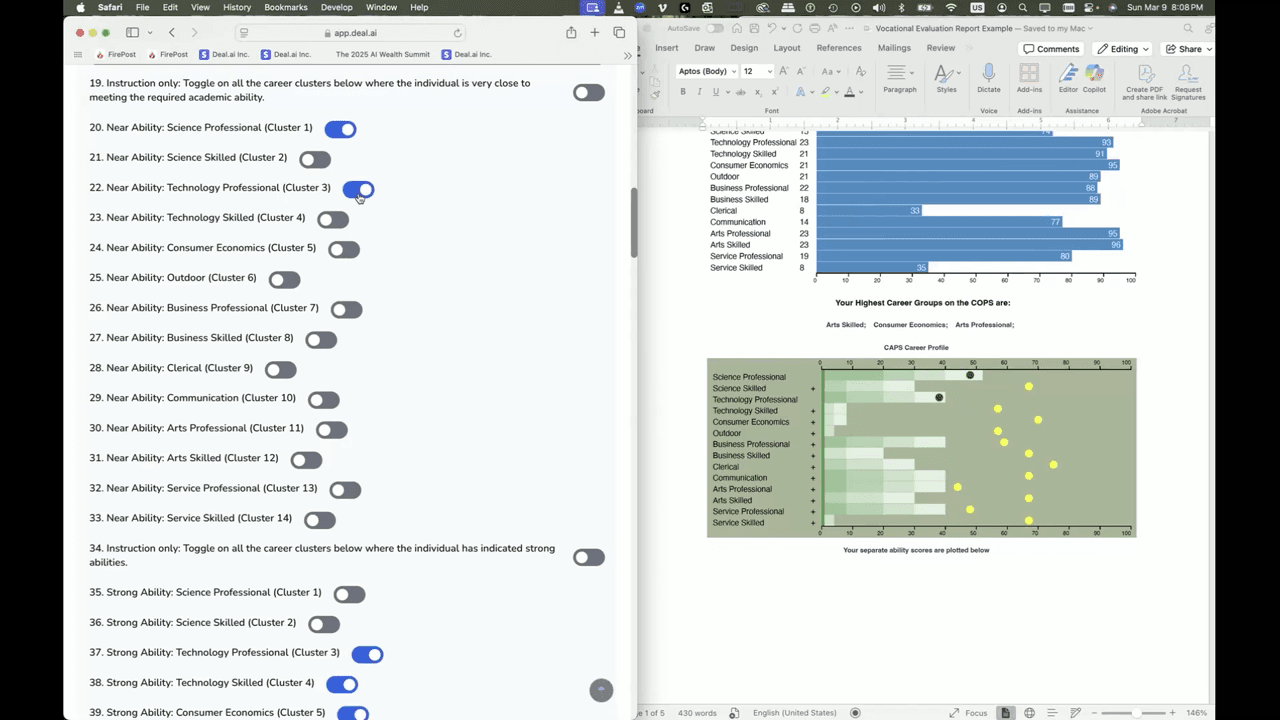
Task: Open the Bookmarks menu in menu bar
Action: click(286, 7)
